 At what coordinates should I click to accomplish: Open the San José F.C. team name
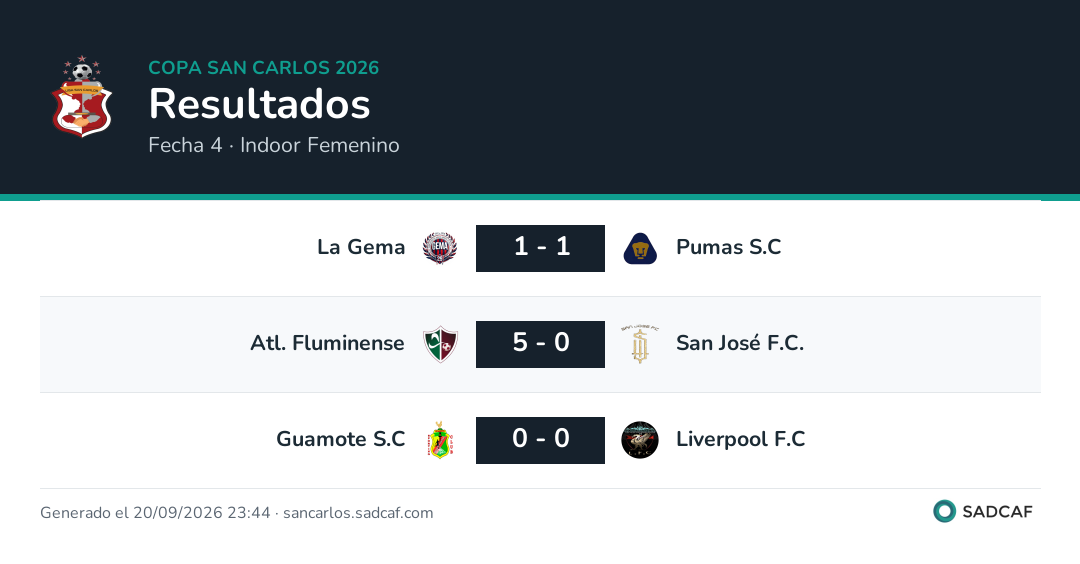tap(740, 343)
